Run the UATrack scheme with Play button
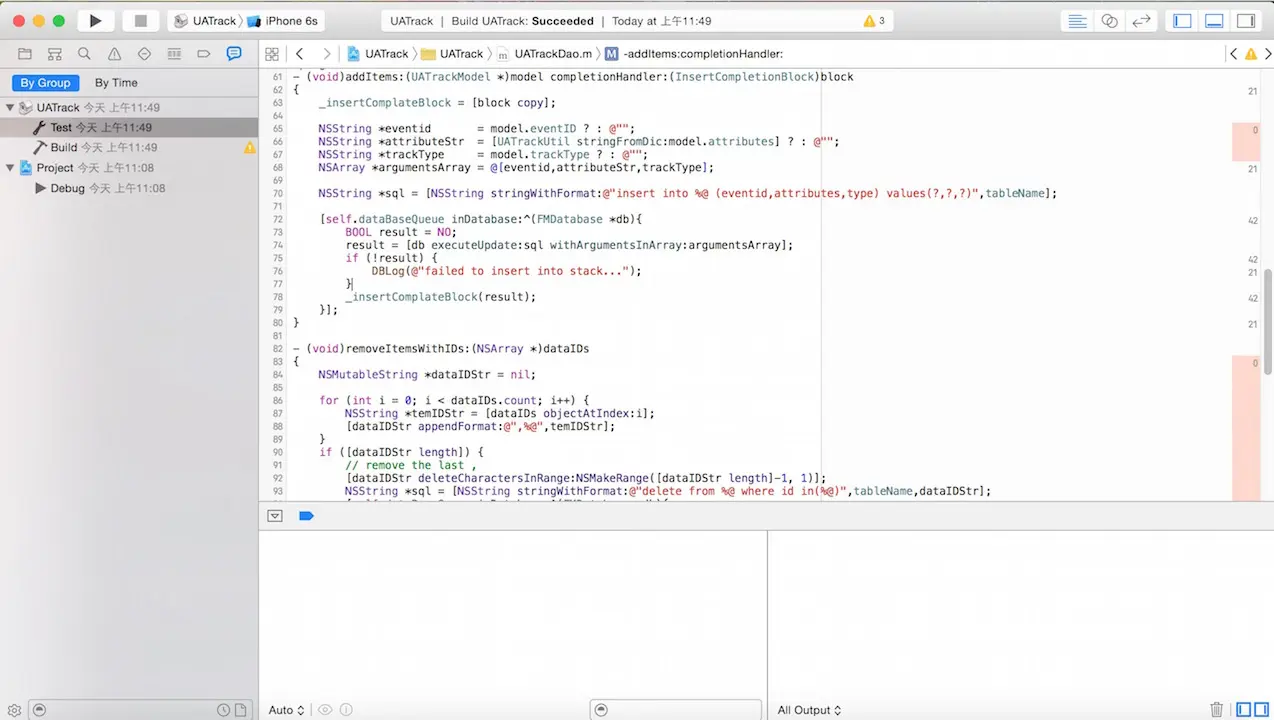Viewport: 1274px width, 720px height. point(95,21)
